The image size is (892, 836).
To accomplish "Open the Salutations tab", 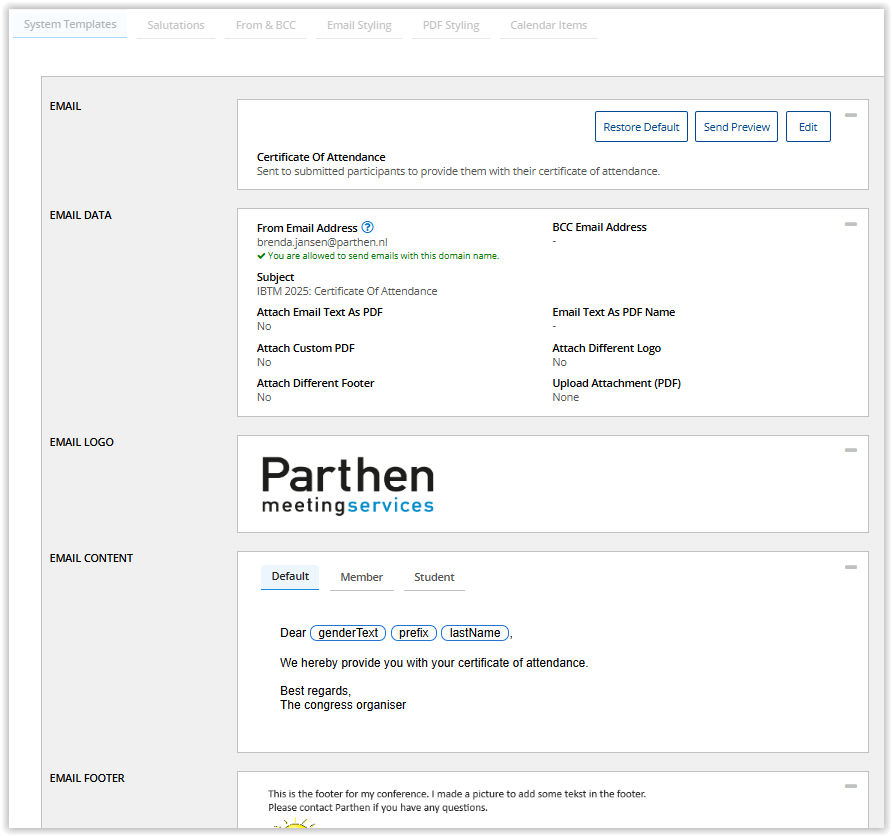I will 176,25.
